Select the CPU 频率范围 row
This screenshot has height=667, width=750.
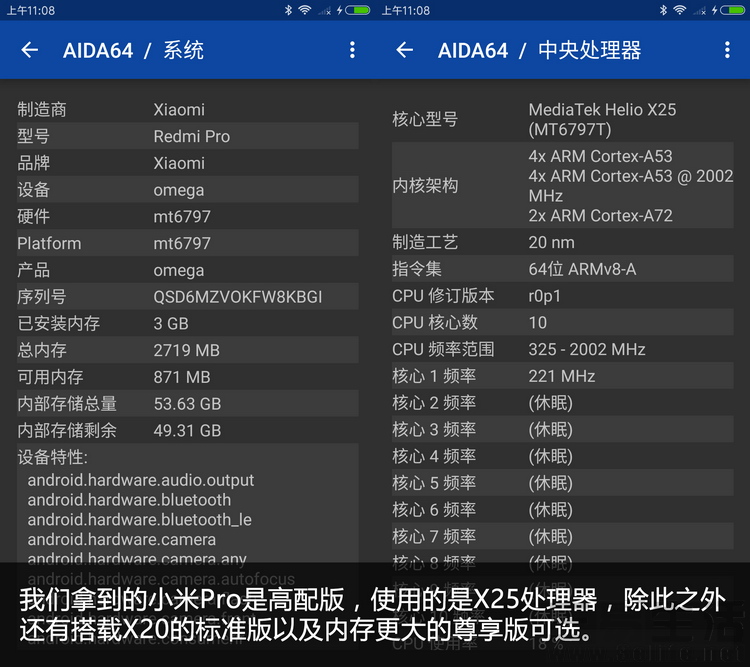pyautogui.click(x=562, y=350)
